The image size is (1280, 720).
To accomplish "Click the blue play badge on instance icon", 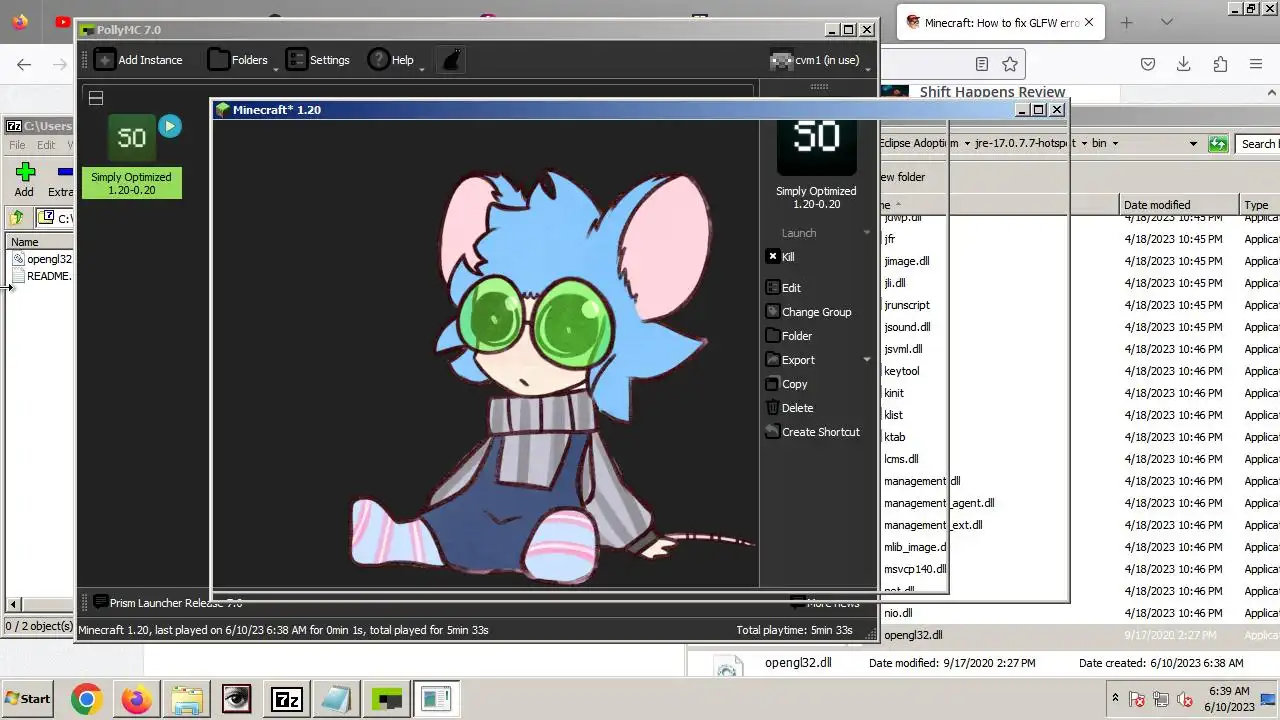I will pos(170,126).
